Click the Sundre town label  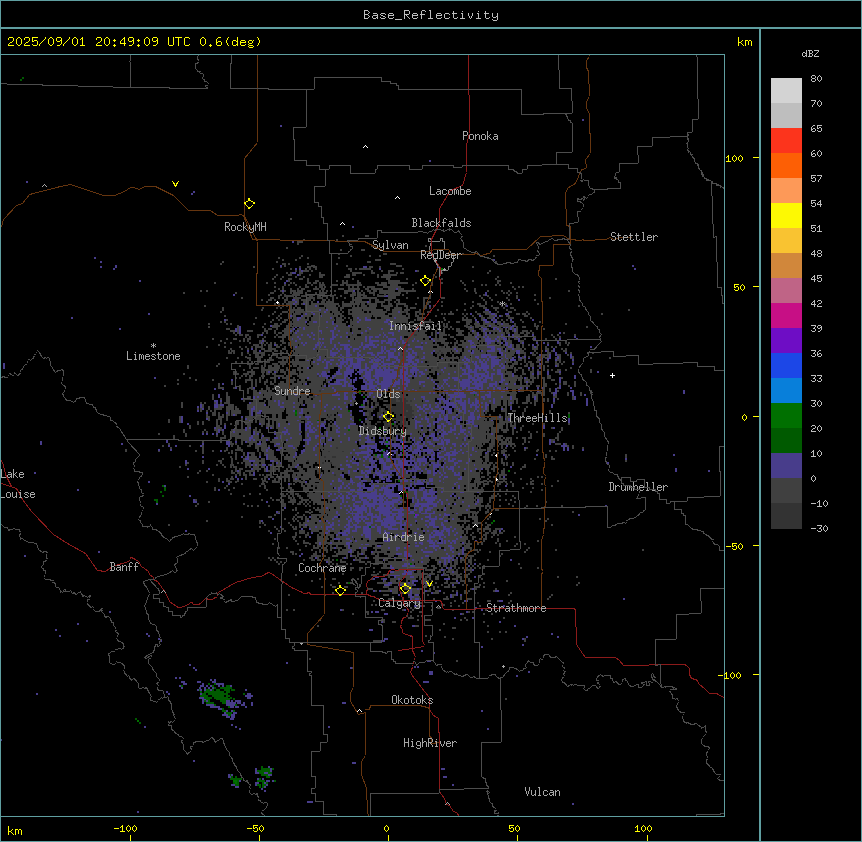(292, 391)
